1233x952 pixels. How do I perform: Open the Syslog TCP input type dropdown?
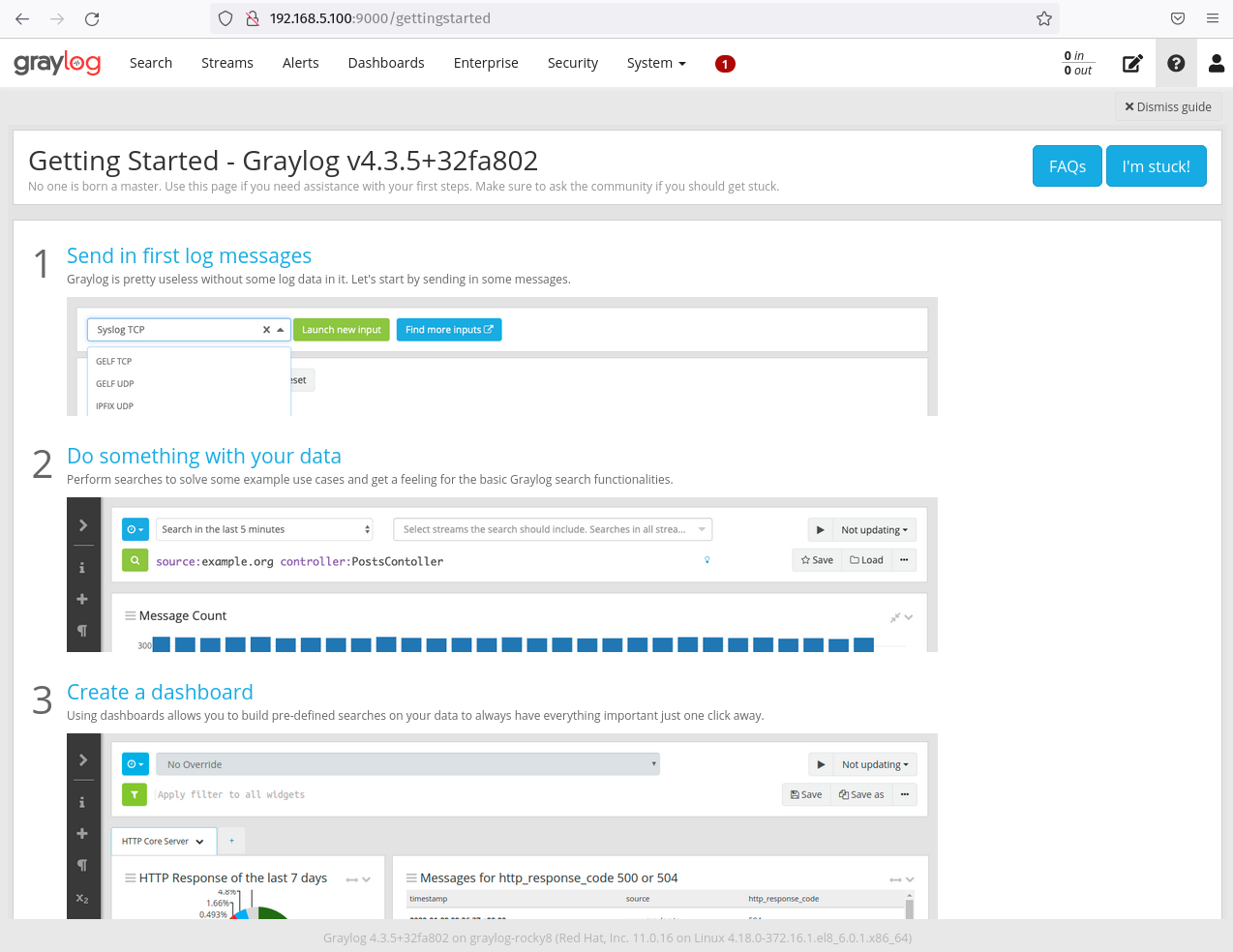(x=189, y=330)
